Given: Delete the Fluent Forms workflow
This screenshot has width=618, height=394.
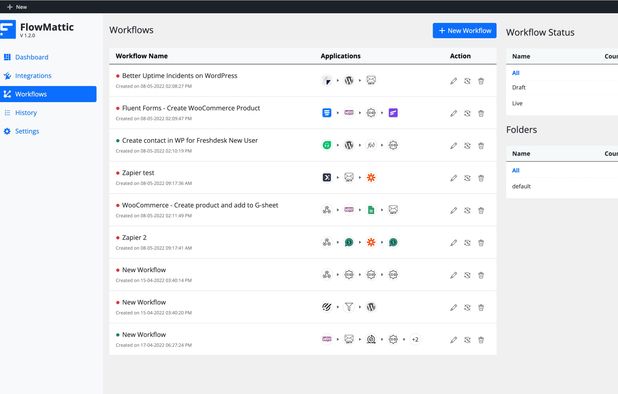Looking at the screenshot, I should [481, 113].
